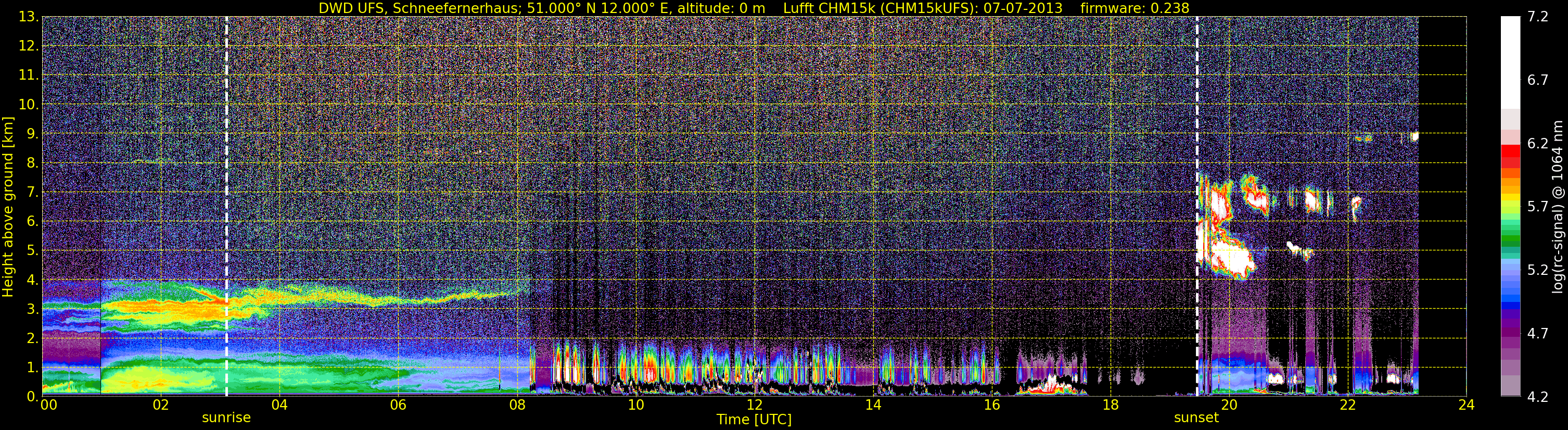Screen dimensions: 1568x430
Task: Click the '11.' height axis tick label
Action: (x=29, y=75)
